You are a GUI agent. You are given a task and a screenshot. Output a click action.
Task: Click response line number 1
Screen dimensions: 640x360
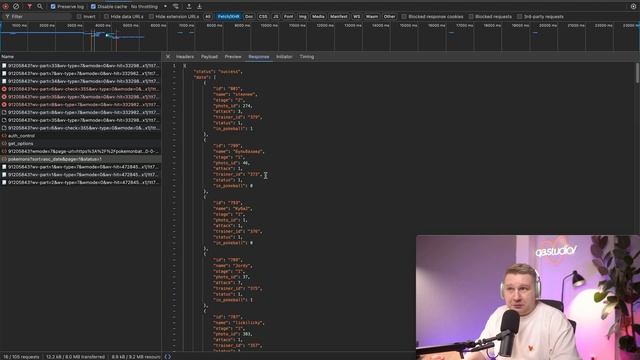point(174,66)
